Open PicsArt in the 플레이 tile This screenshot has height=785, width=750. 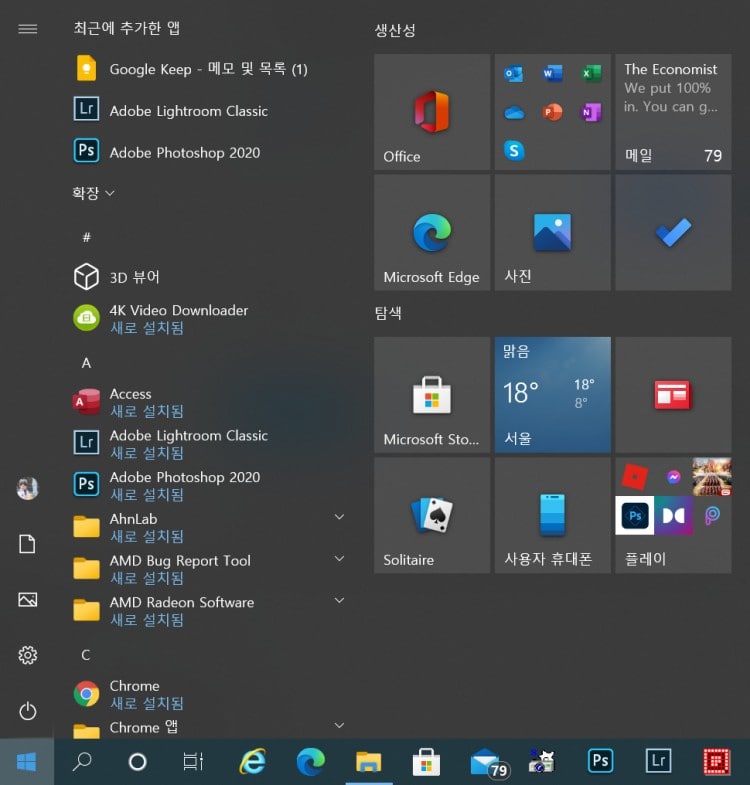coord(712,515)
